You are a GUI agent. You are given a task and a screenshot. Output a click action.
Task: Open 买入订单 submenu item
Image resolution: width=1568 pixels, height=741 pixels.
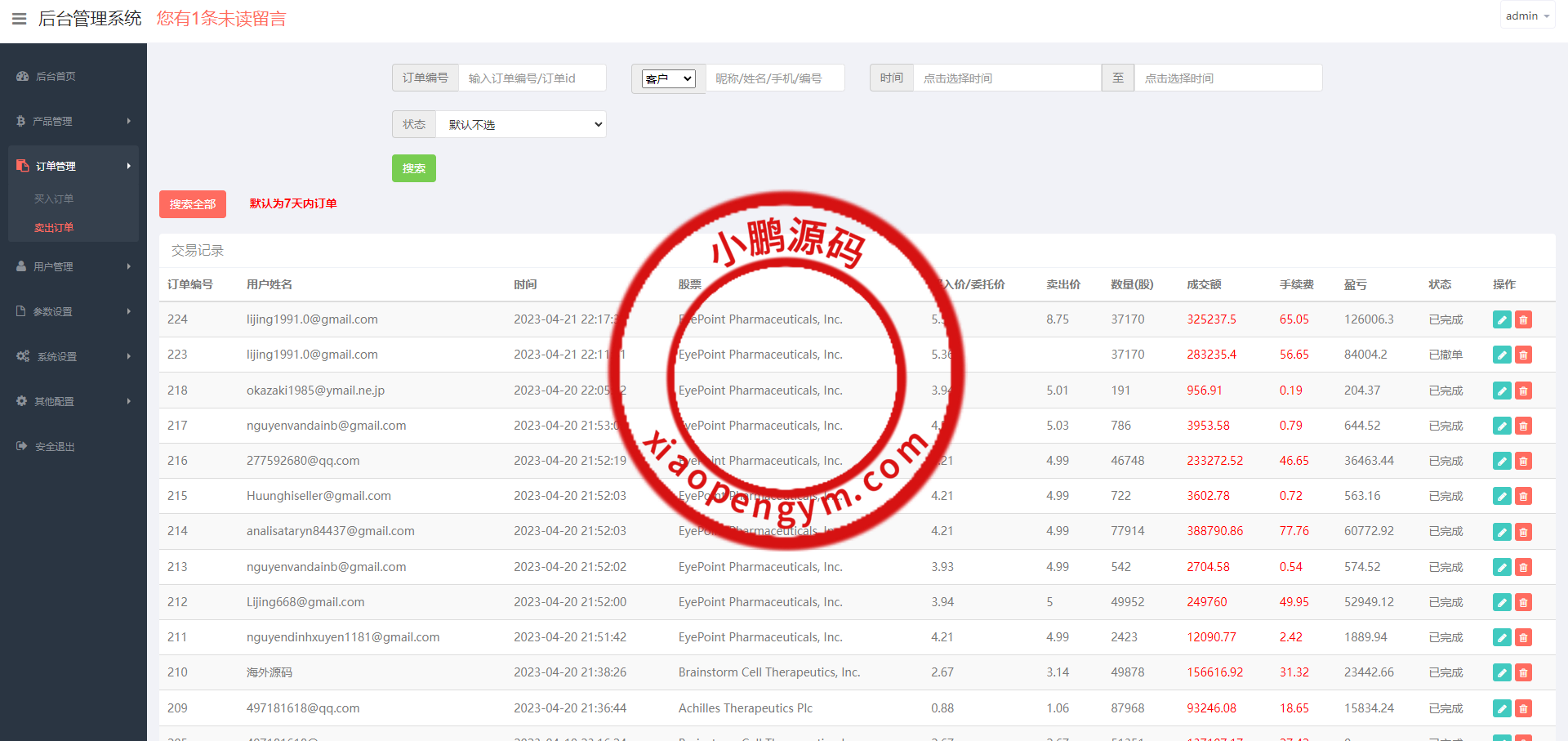tap(54, 199)
